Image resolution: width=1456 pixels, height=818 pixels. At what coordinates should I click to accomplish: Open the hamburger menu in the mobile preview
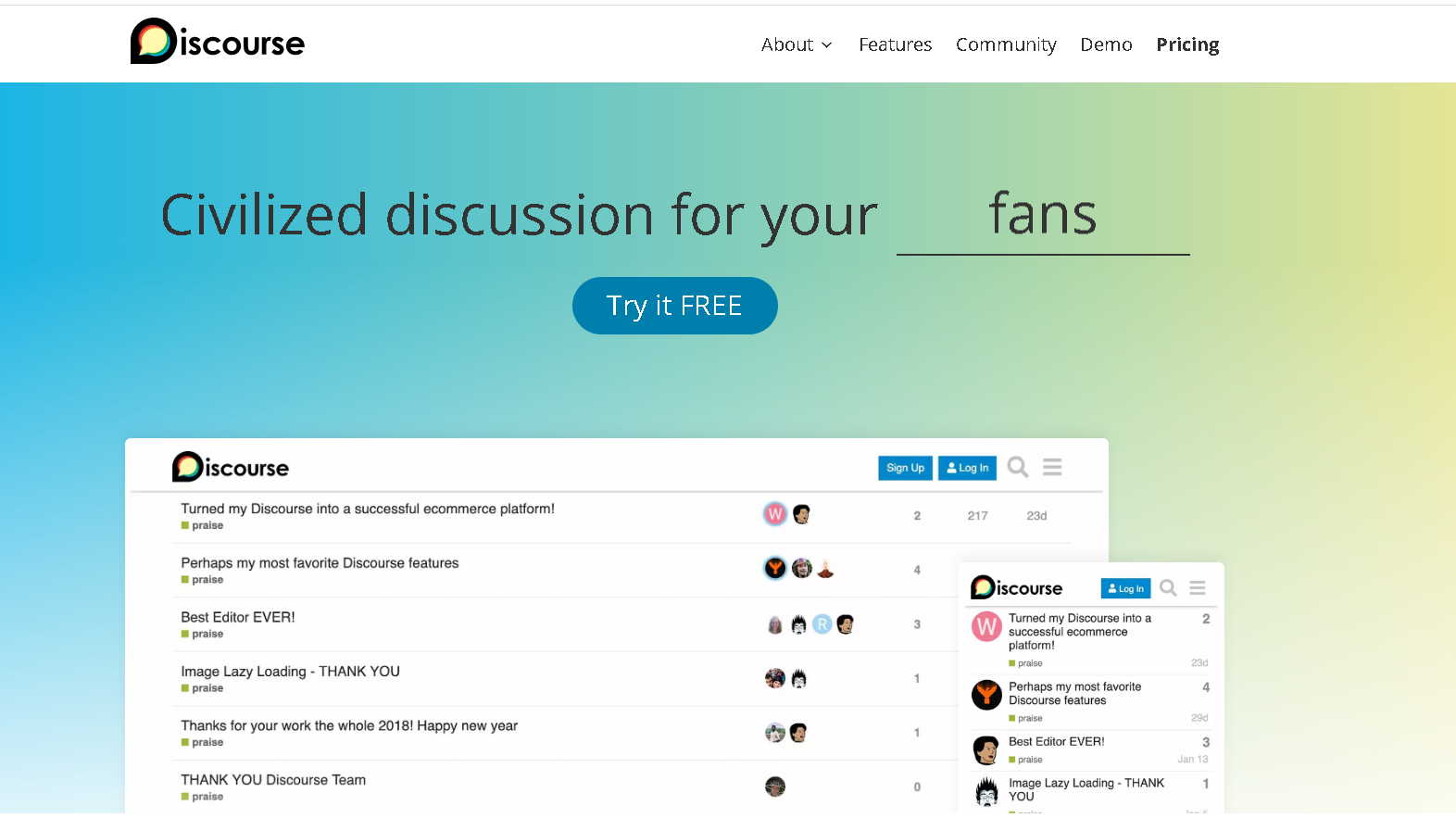tap(1198, 588)
